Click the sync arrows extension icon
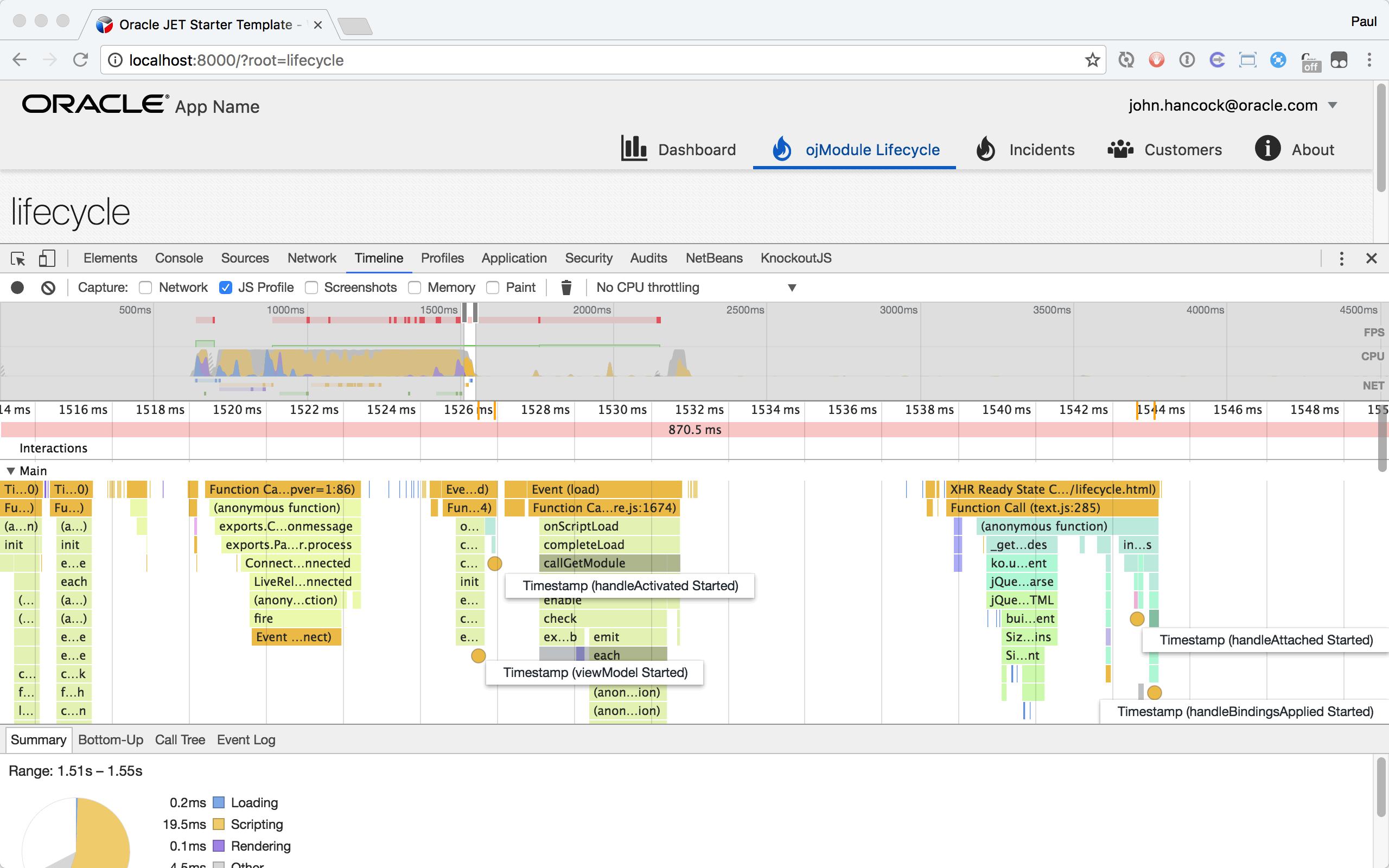Viewport: 1389px width, 868px height. pos(1126,60)
